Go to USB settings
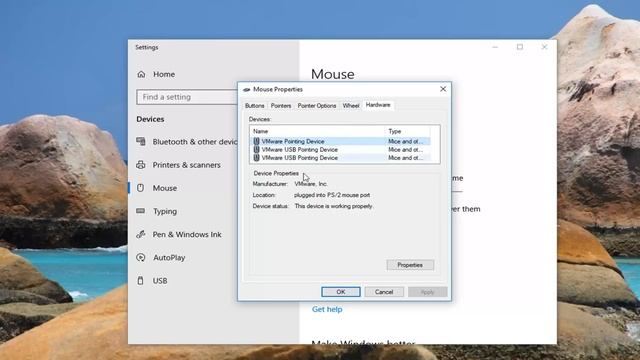 pyautogui.click(x=160, y=281)
